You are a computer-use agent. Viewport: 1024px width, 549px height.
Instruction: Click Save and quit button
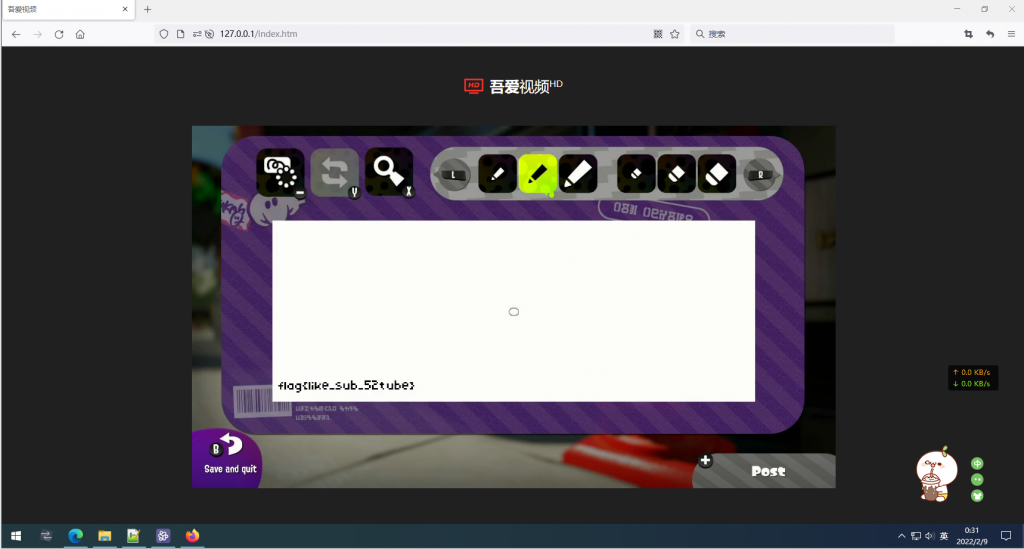229,458
